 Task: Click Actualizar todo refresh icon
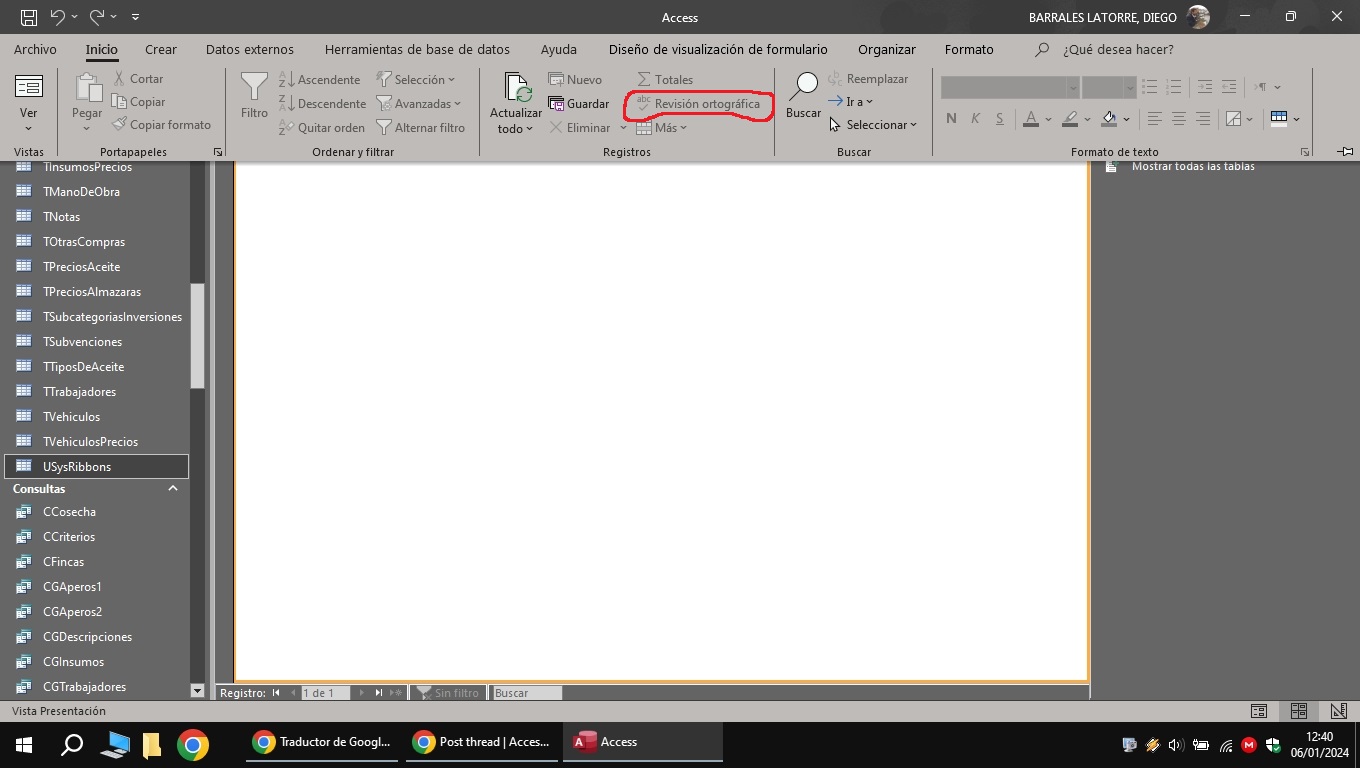(516, 88)
